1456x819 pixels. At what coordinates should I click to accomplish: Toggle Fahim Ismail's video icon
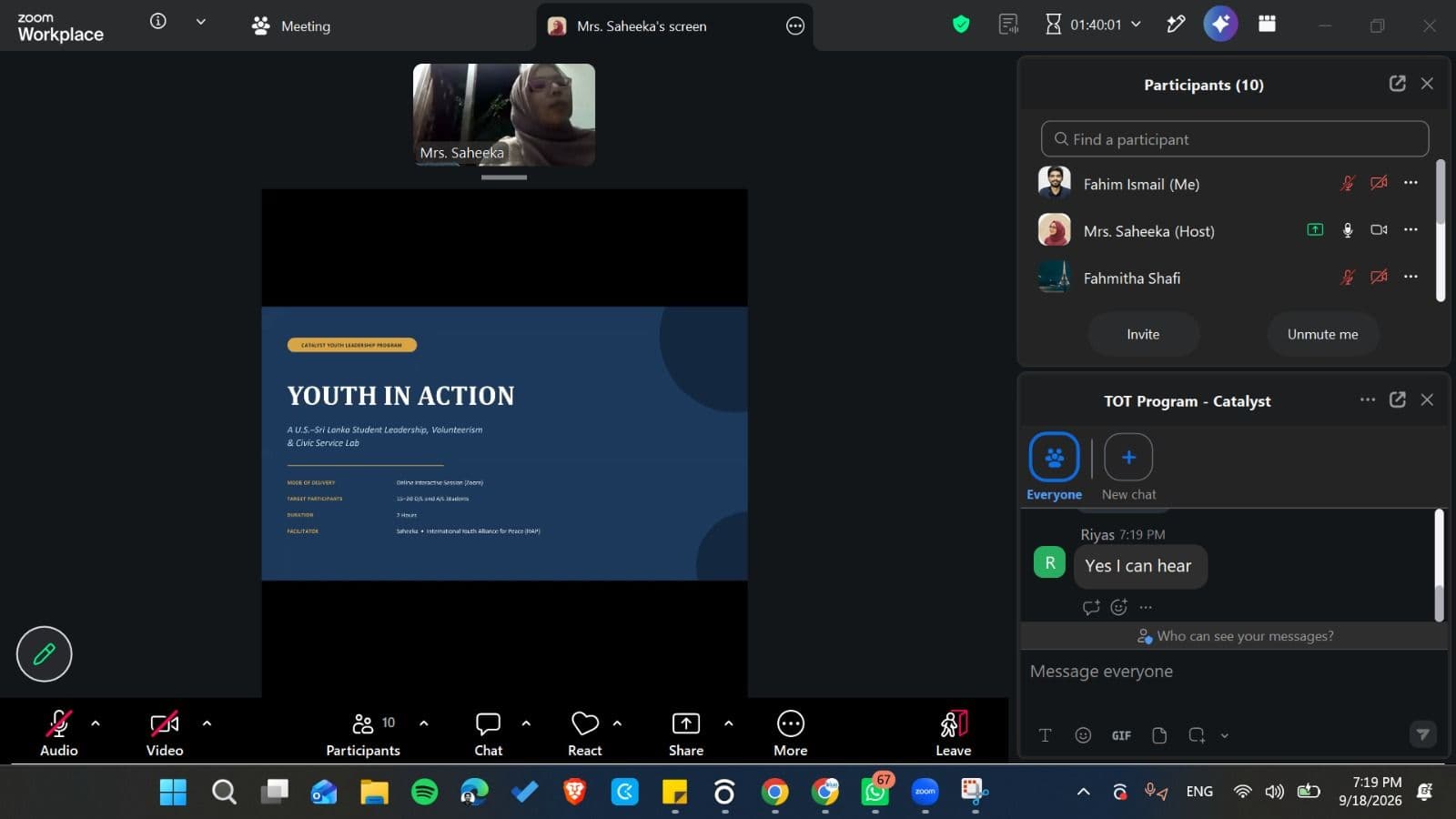click(1380, 183)
